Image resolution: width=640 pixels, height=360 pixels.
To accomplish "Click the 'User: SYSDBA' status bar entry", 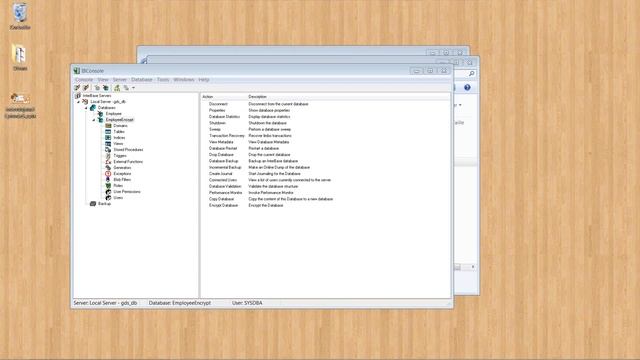I will click(247, 303).
